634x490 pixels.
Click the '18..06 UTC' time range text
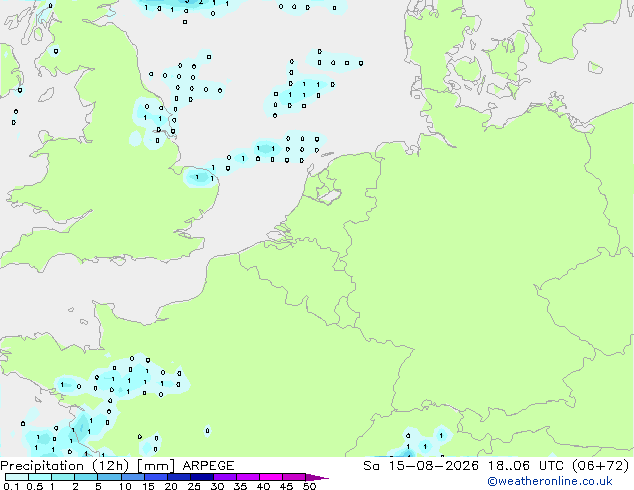525,466
